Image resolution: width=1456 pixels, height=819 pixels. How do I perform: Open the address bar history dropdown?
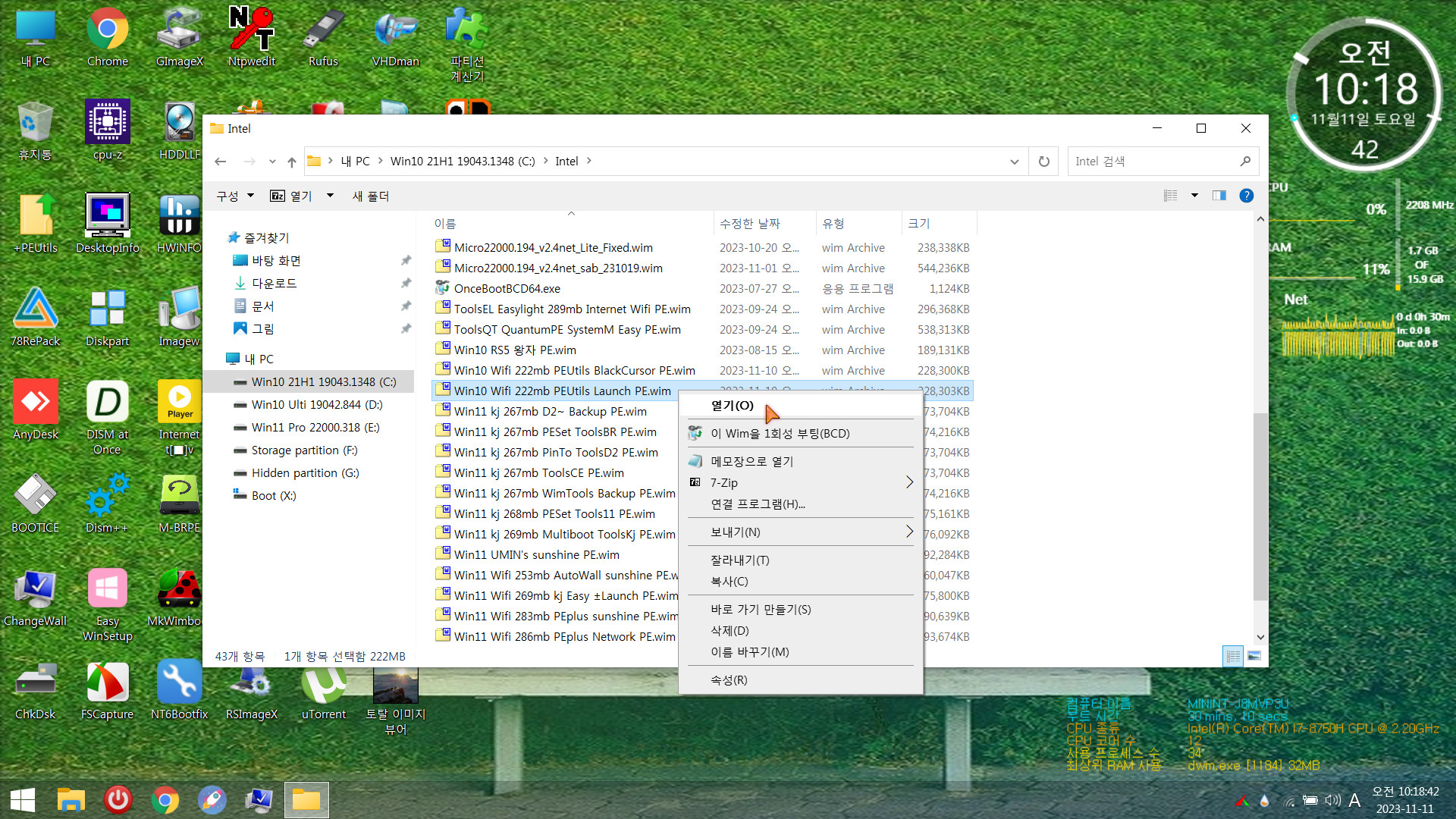pyautogui.click(x=1014, y=161)
